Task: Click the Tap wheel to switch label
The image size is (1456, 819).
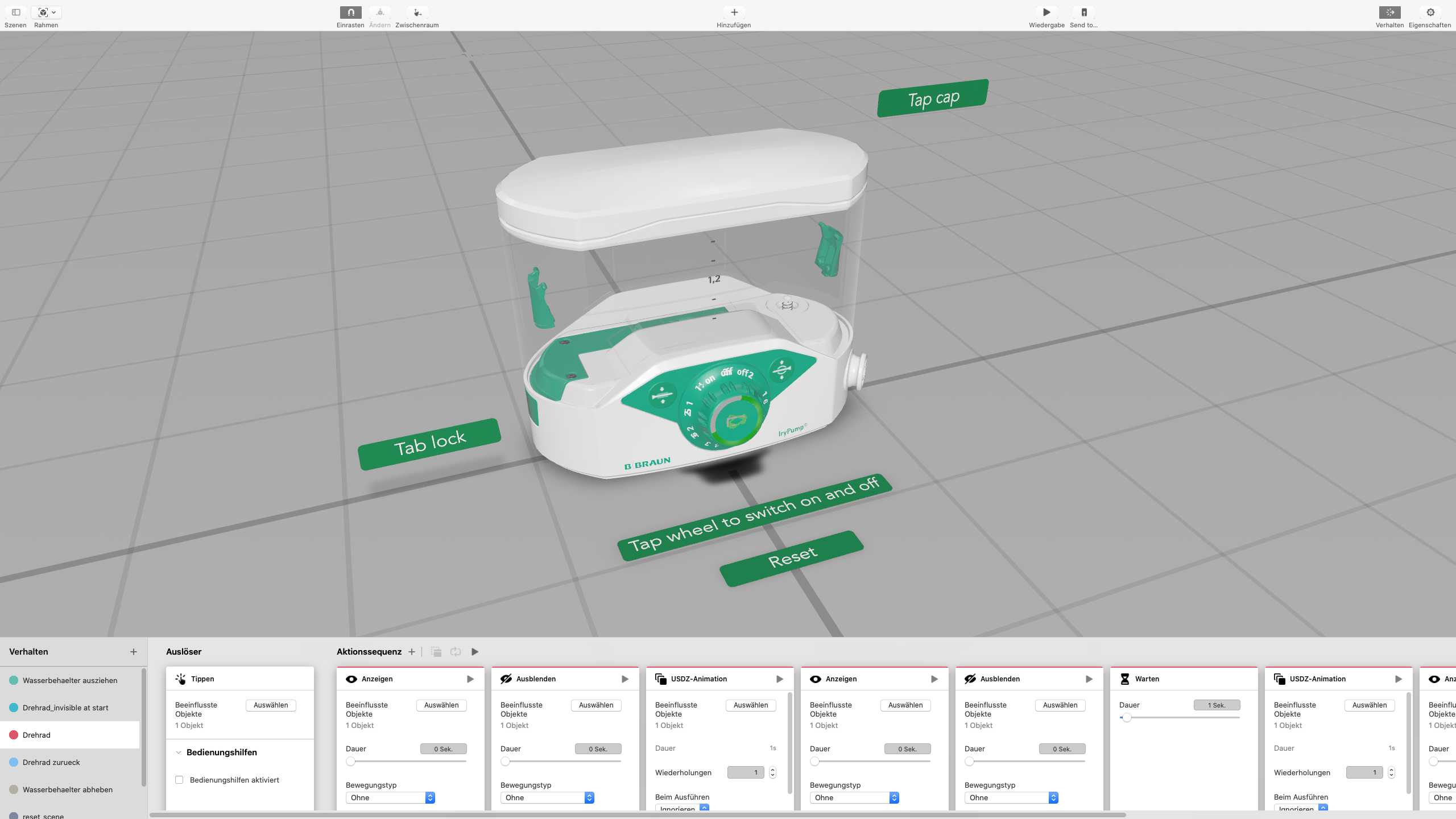Action: click(754, 517)
